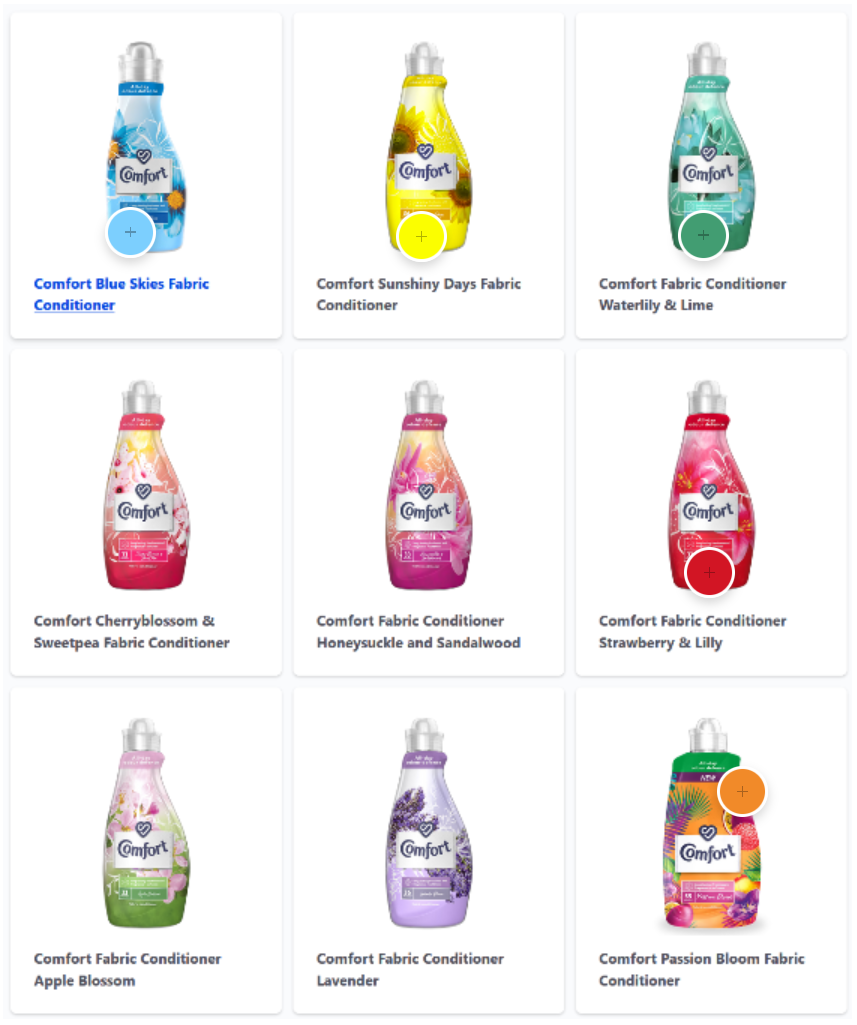Open Comfort Cherryblossom & Sweetpea Fabric Conditioner title

pos(131,631)
